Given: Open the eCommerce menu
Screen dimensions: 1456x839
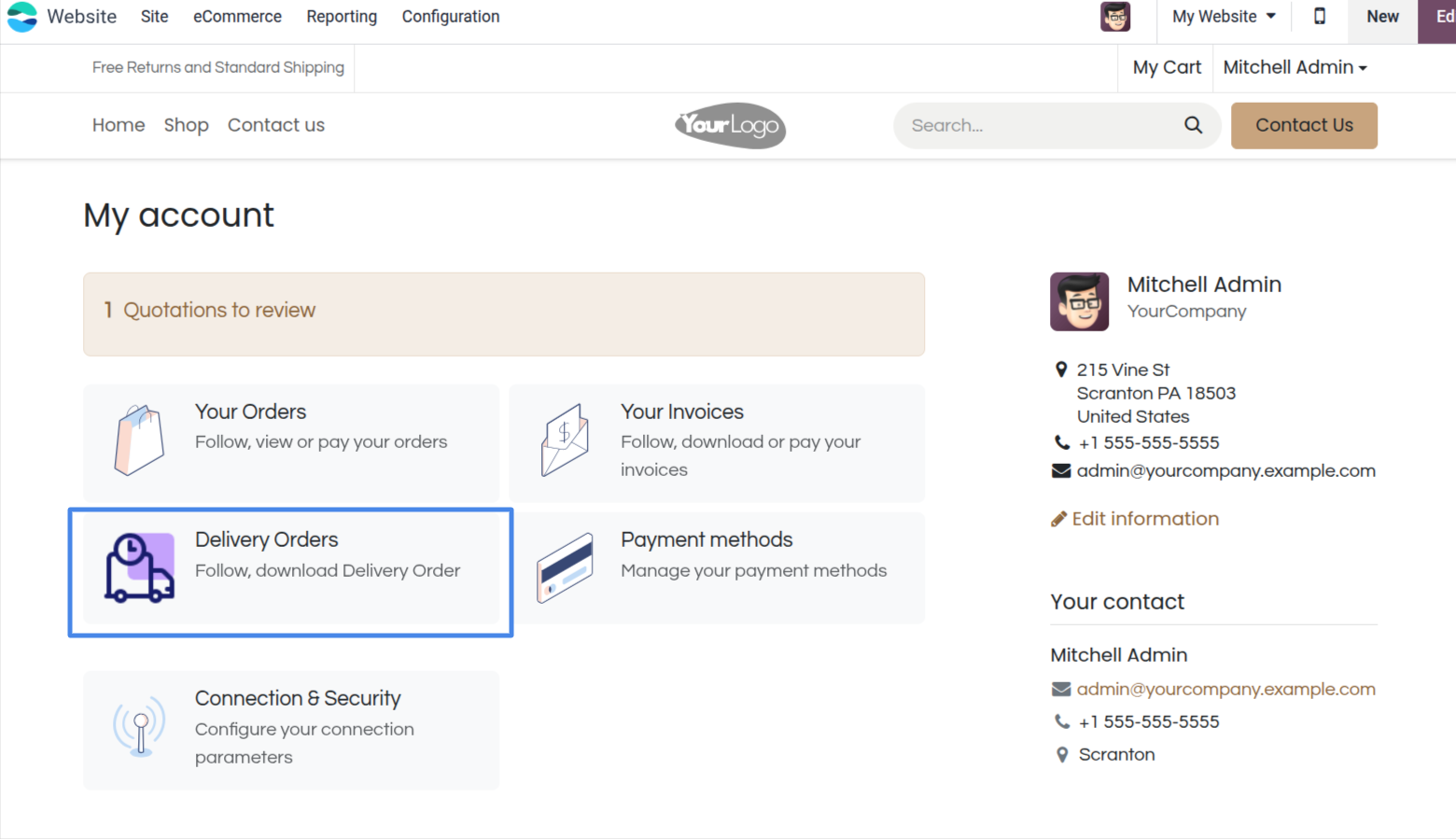Looking at the screenshot, I should [237, 17].
